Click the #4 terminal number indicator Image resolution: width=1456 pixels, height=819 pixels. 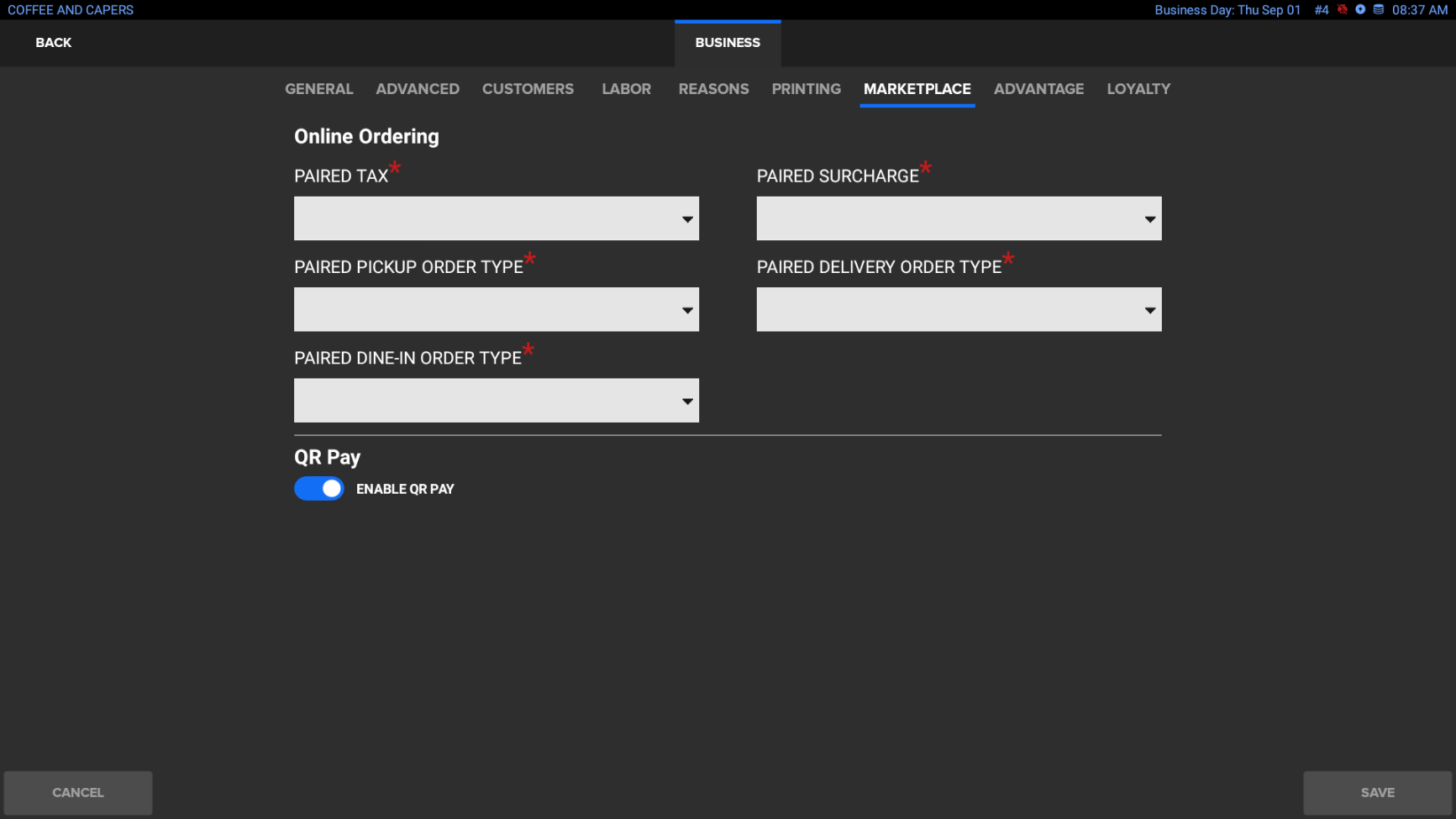point(1322,10)
